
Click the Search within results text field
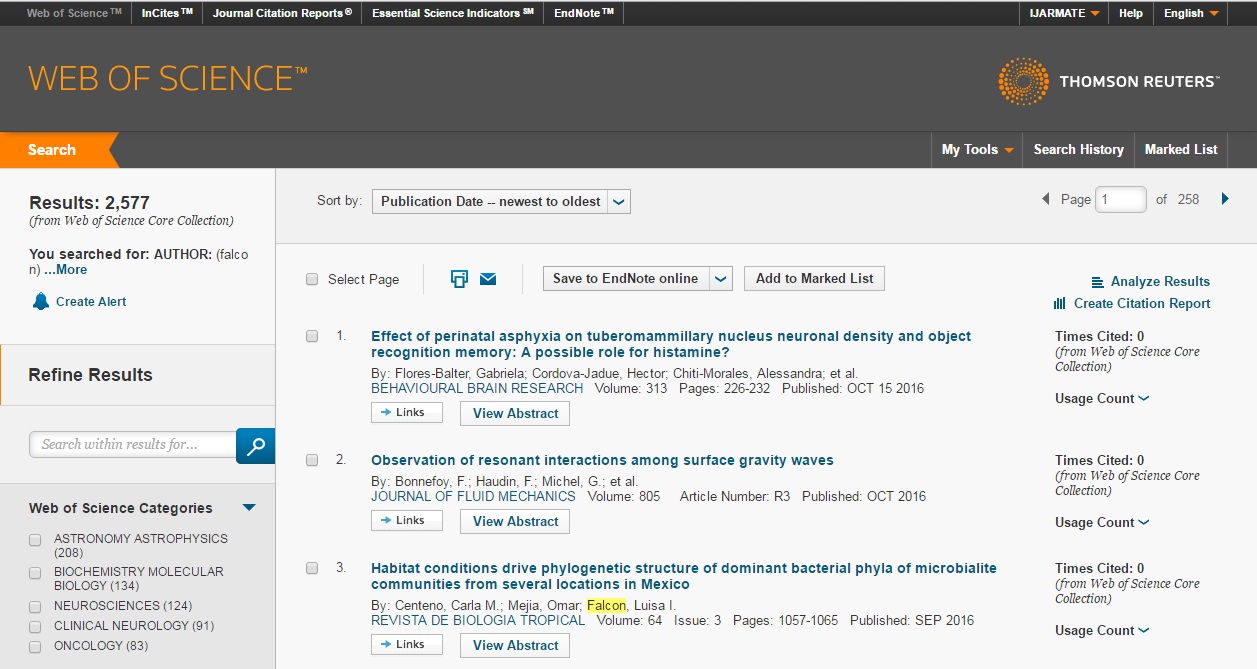133,445
